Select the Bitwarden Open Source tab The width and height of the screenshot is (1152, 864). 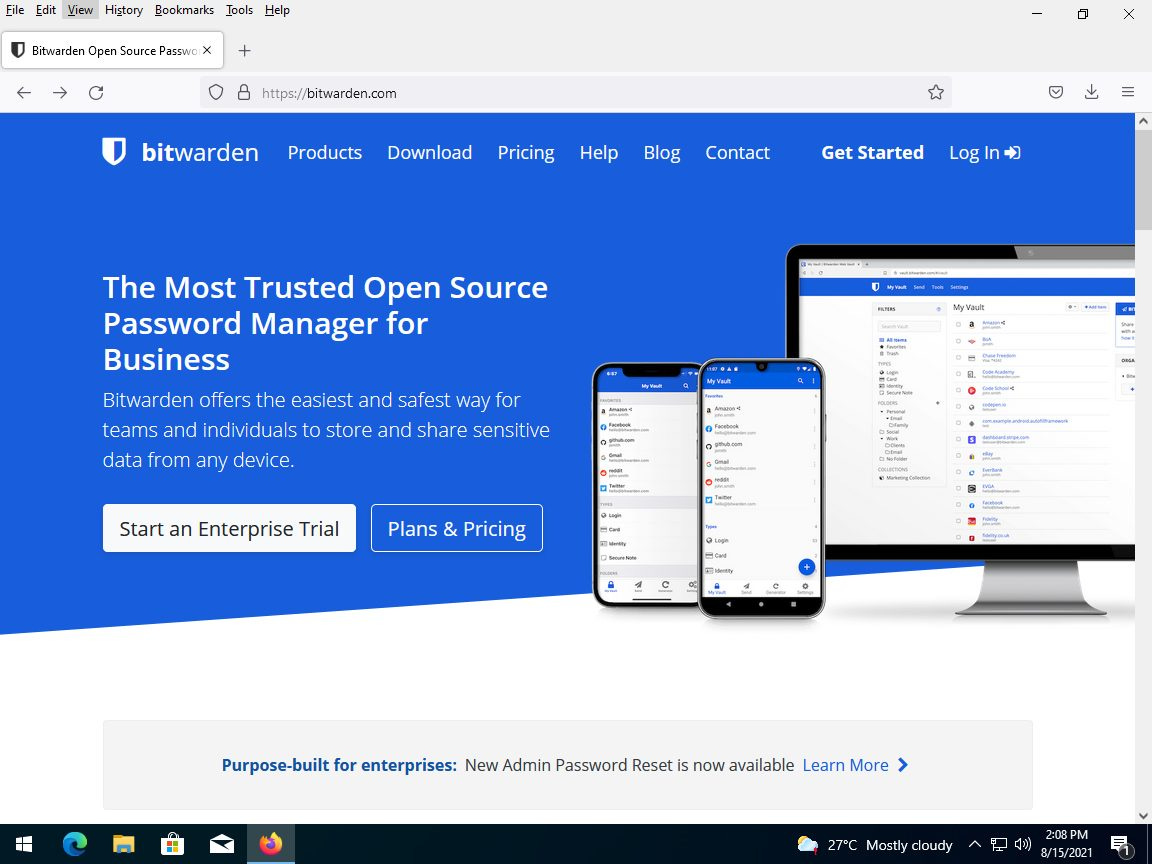tap(110, 51)
